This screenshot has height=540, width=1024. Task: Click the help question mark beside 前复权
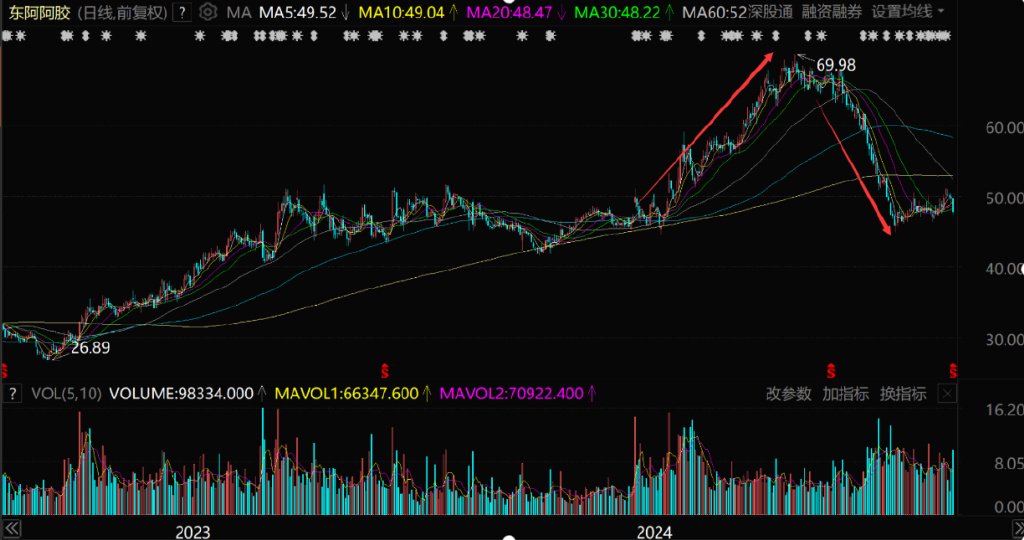point(182,12)
